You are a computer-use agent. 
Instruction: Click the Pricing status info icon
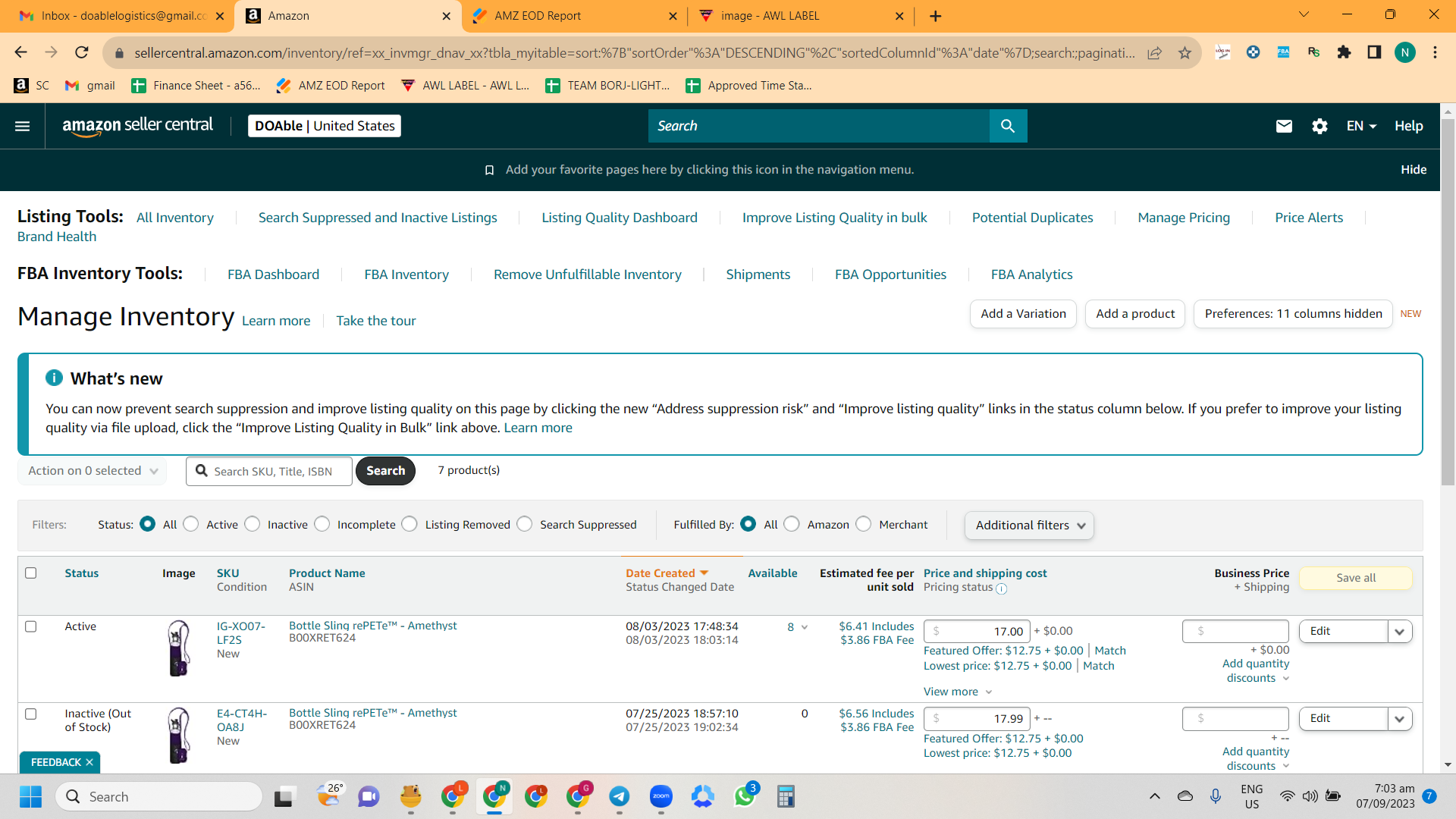click(1001, 588)
